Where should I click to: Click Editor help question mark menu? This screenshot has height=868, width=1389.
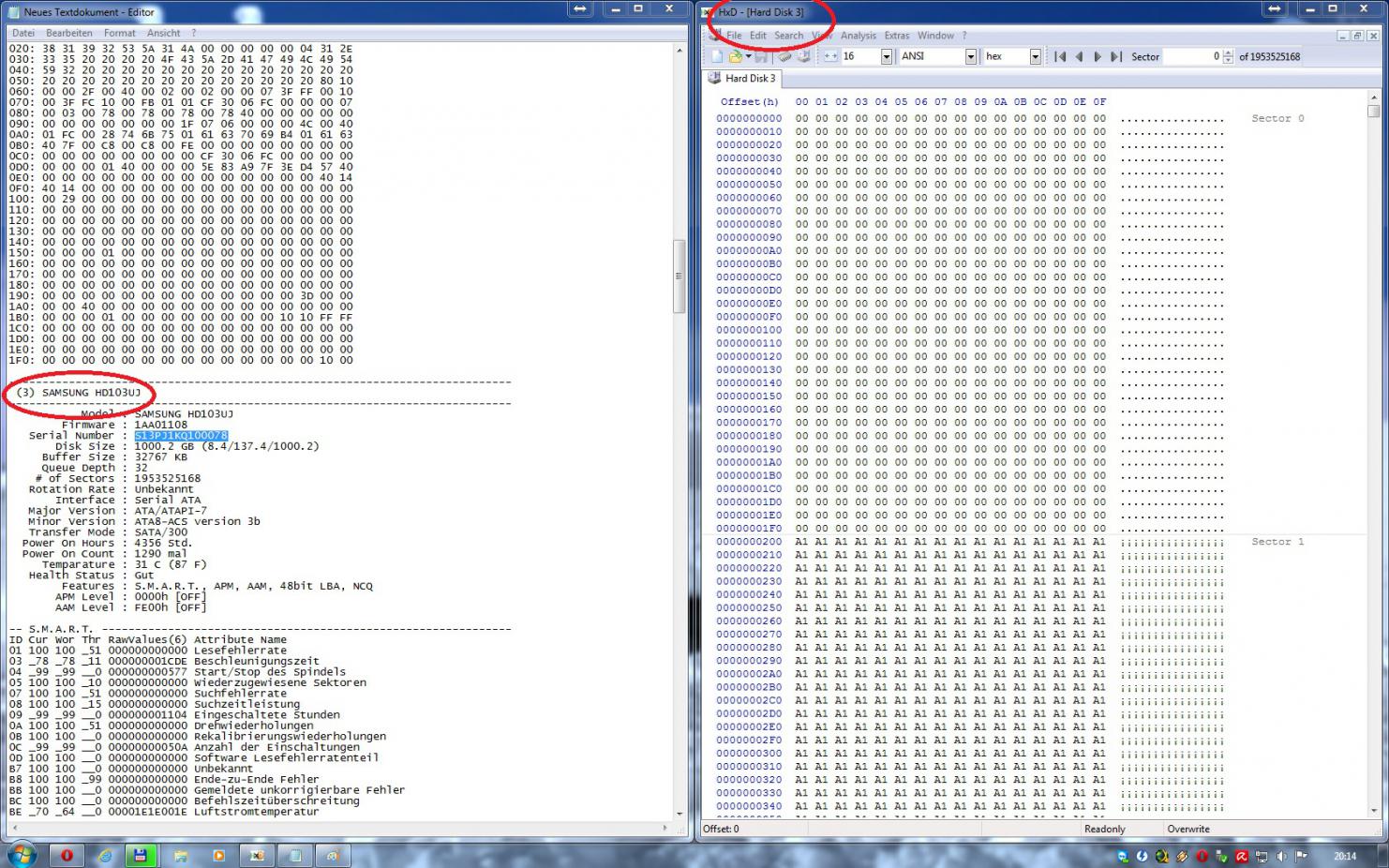194,33
